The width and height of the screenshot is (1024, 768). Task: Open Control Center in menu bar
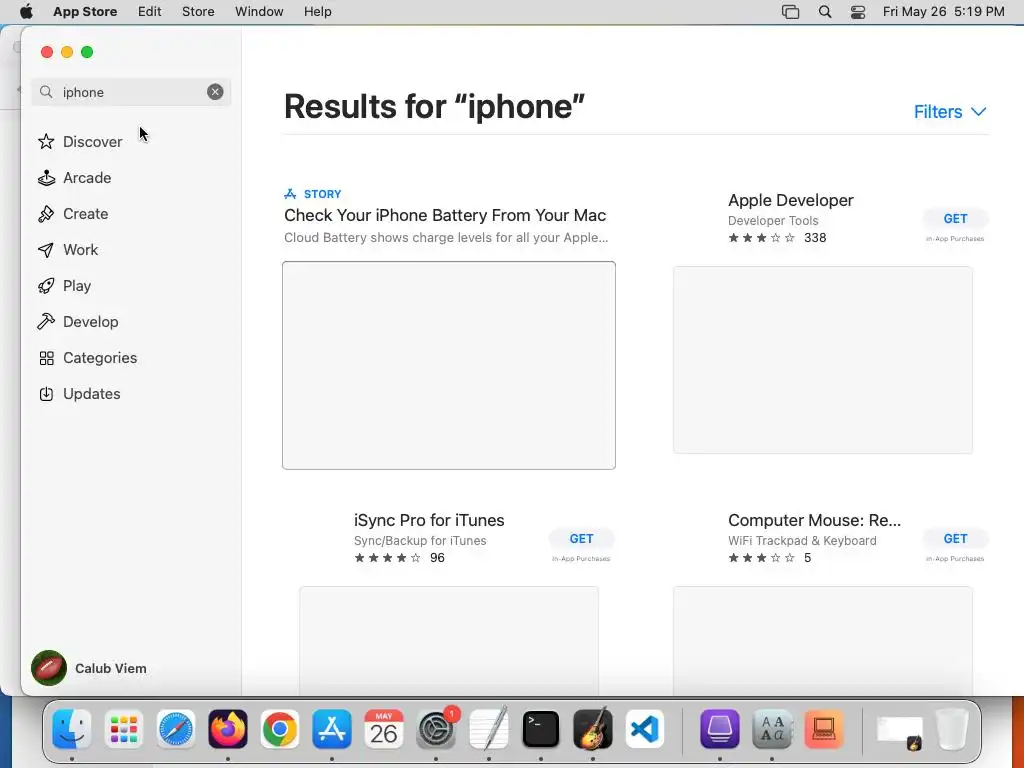857,11
